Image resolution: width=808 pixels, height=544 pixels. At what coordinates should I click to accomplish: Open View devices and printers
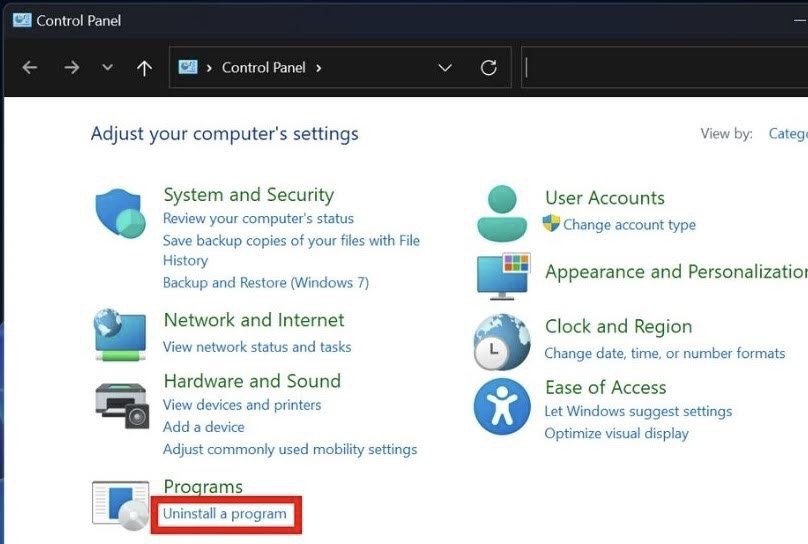pyautogui.click(x=242, y=405)
